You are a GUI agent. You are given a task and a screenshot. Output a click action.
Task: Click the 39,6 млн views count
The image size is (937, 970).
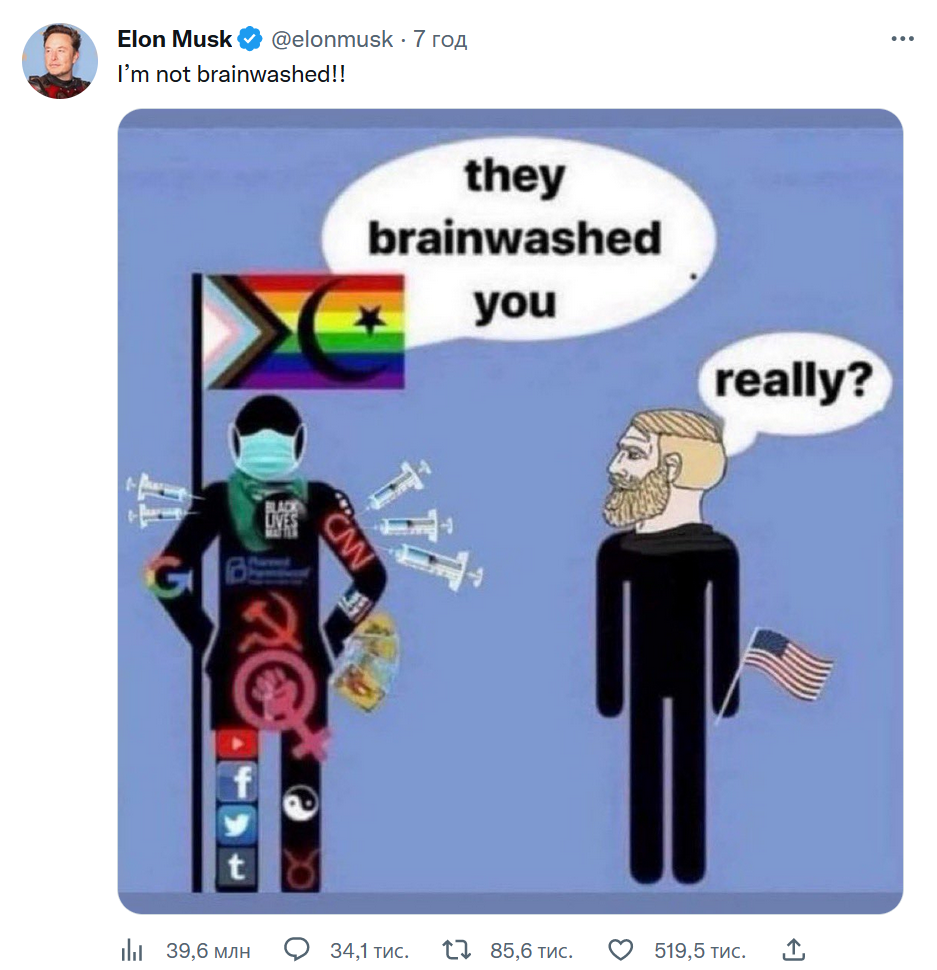coord(208,949)
